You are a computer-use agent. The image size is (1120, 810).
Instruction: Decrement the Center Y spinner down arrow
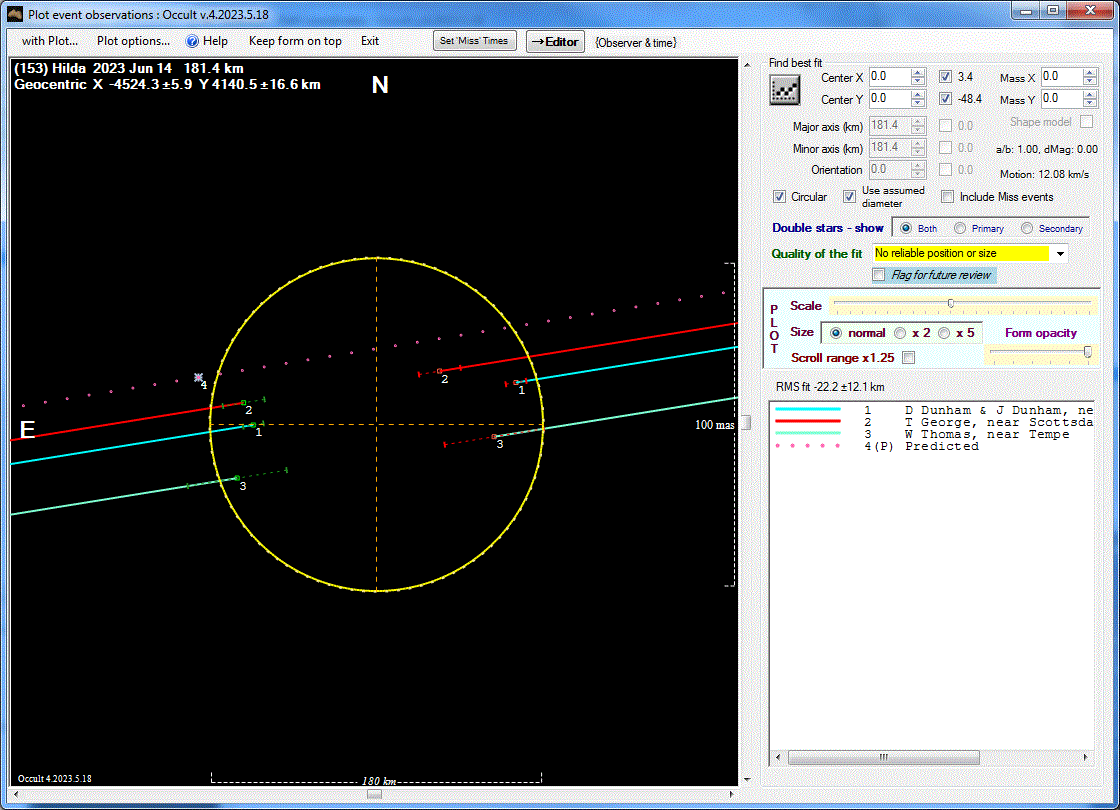coord(918,103)
